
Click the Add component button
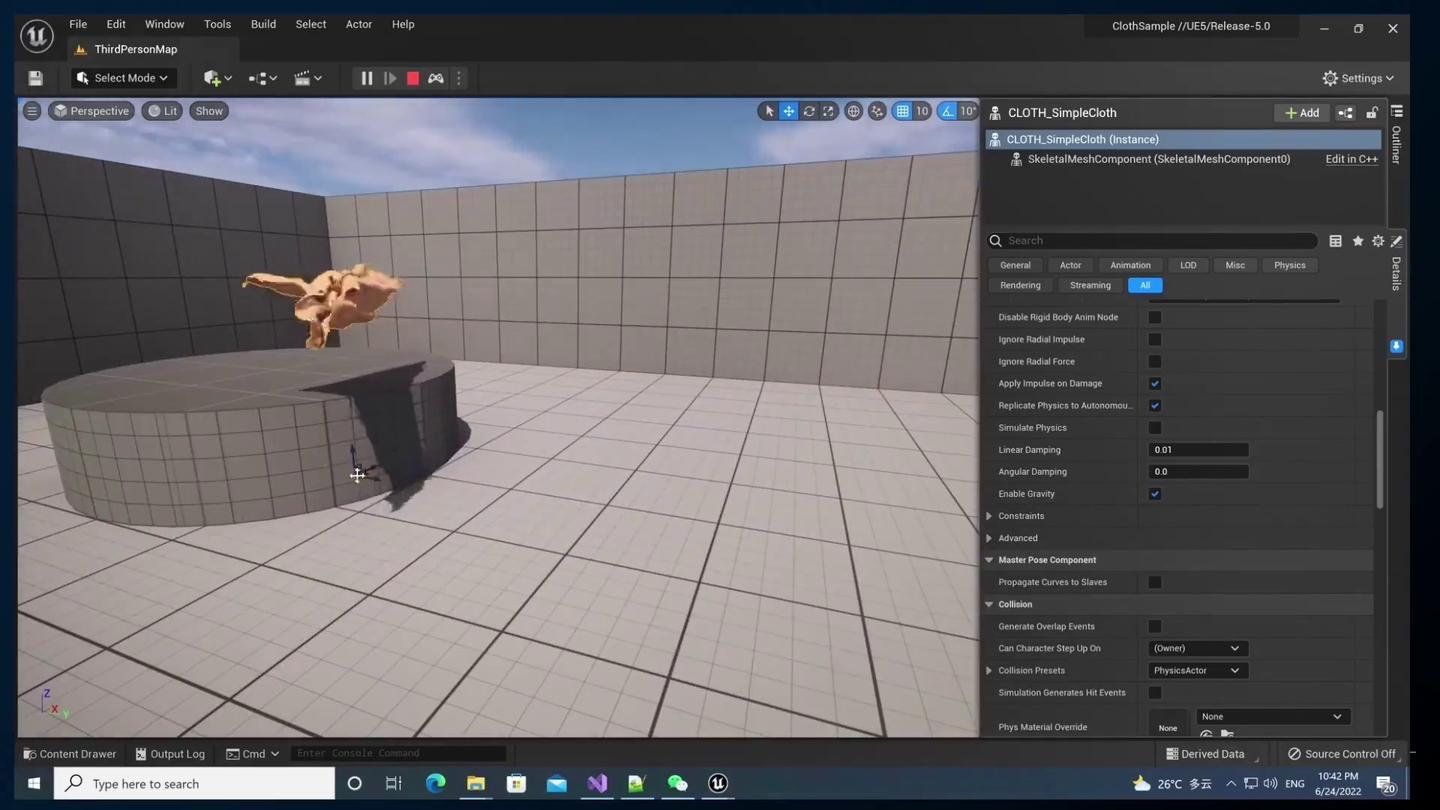(x=1302, y=113)
